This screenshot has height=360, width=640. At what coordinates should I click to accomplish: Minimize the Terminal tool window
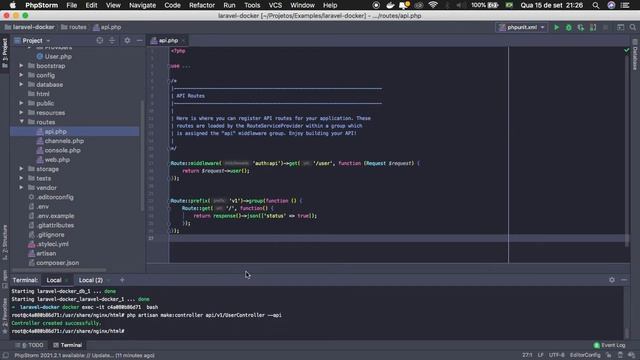click(x=624, y=280)
